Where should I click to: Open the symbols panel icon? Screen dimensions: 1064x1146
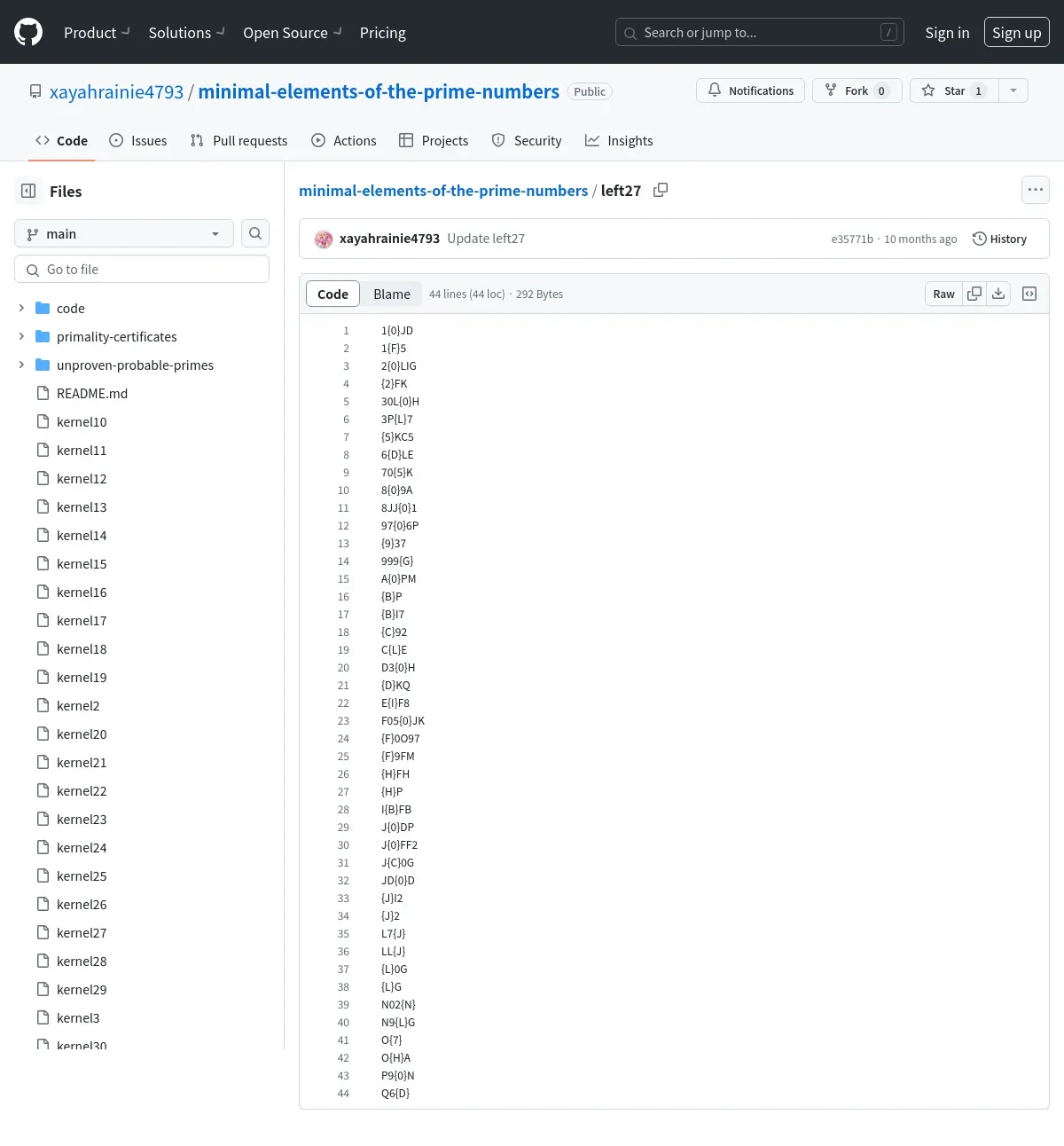(x=1029, y=294)
